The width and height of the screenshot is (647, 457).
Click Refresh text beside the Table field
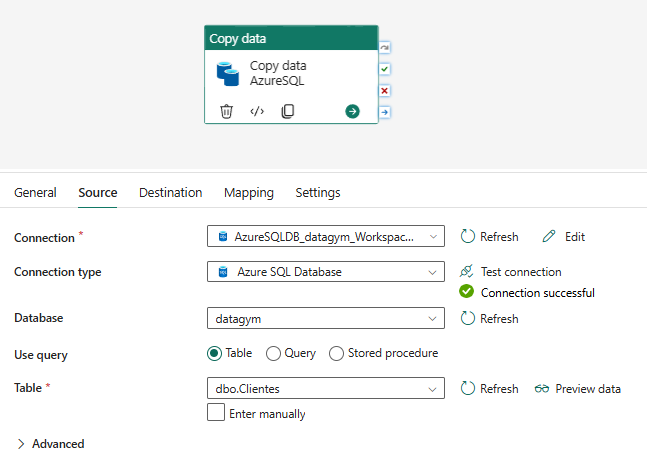tap(499, 389)
